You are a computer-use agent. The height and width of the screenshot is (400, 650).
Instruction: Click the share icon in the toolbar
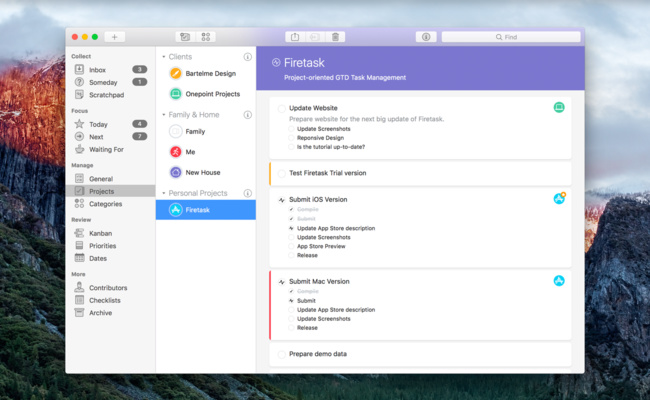tap(294, 37)
